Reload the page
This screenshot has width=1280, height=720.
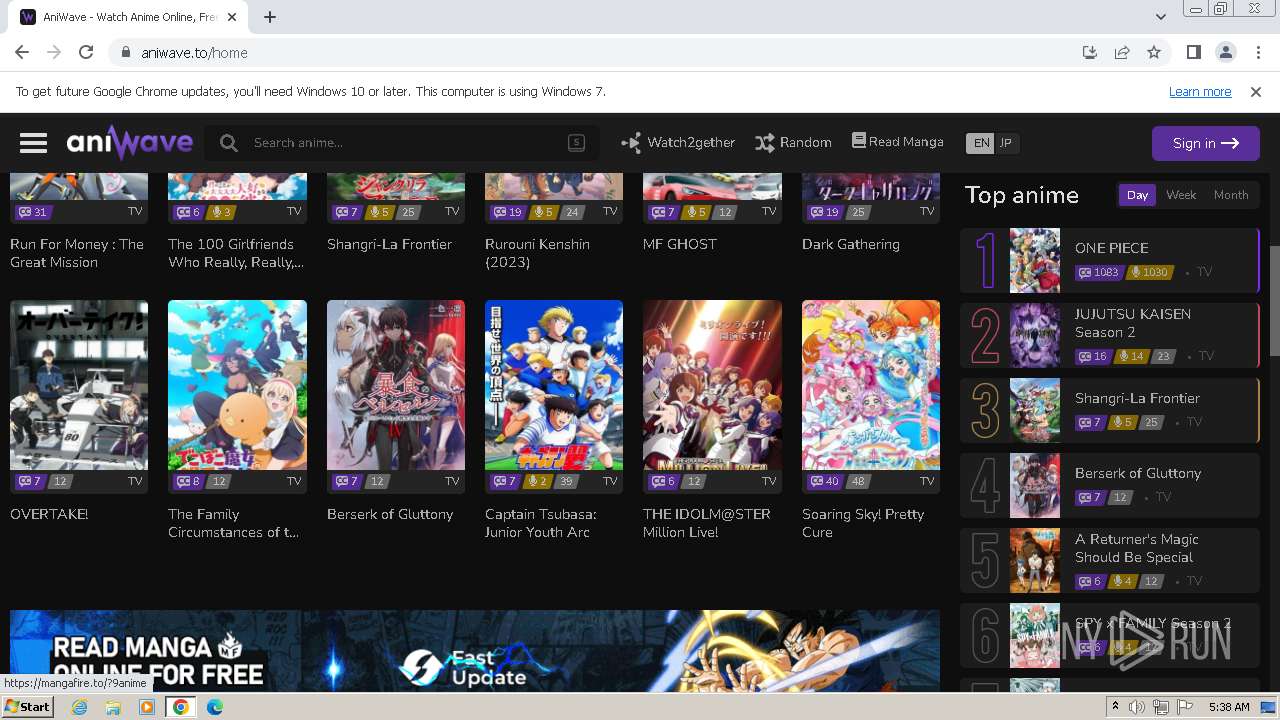tap(86, 53)
